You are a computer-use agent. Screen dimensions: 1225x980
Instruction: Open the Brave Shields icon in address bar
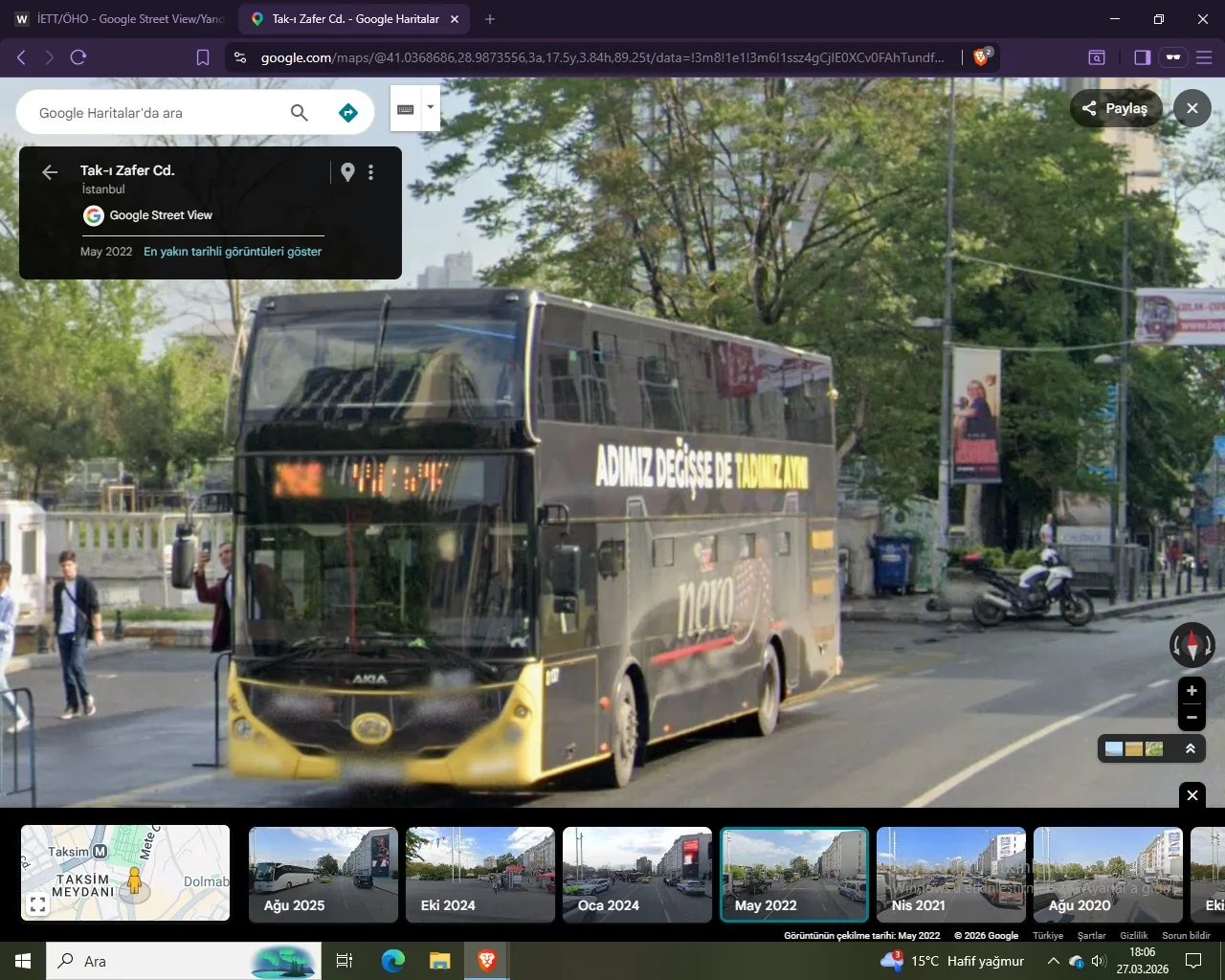(x=981, y=57)
